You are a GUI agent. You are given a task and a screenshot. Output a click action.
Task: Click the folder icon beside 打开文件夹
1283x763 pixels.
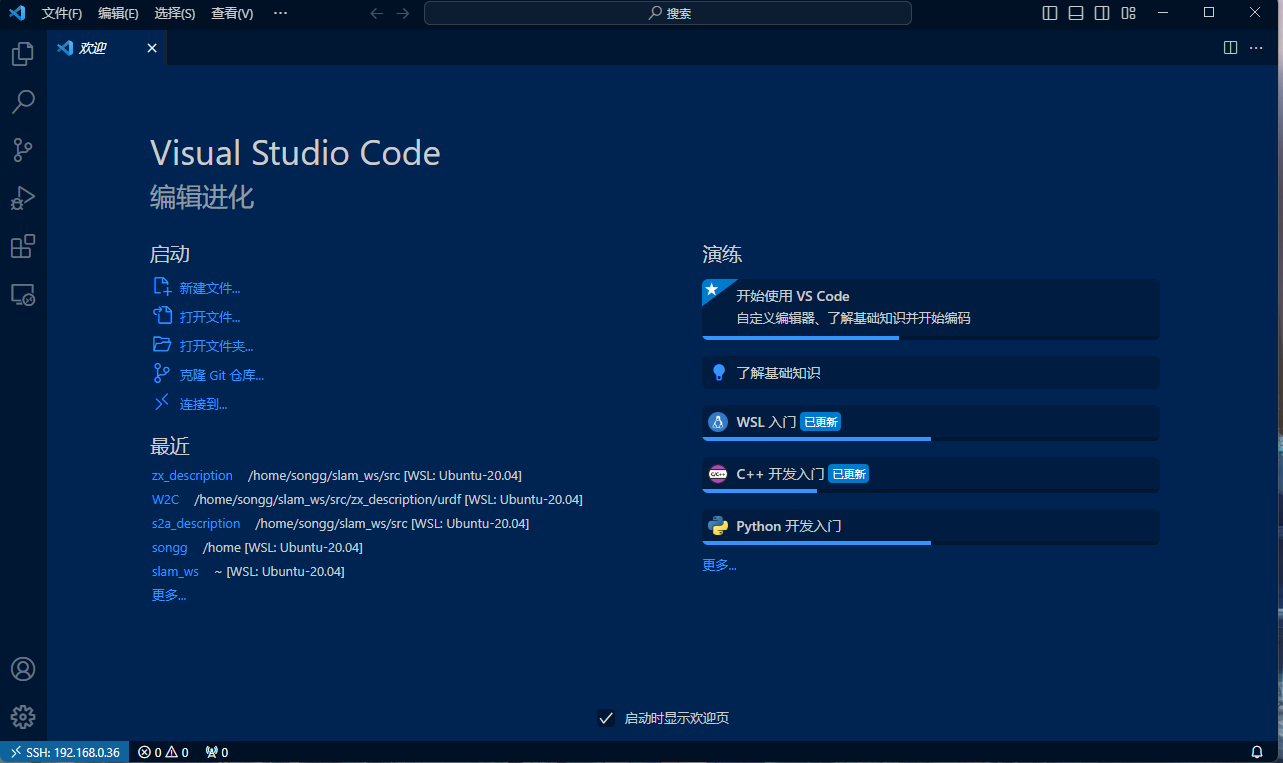point(162,345)
